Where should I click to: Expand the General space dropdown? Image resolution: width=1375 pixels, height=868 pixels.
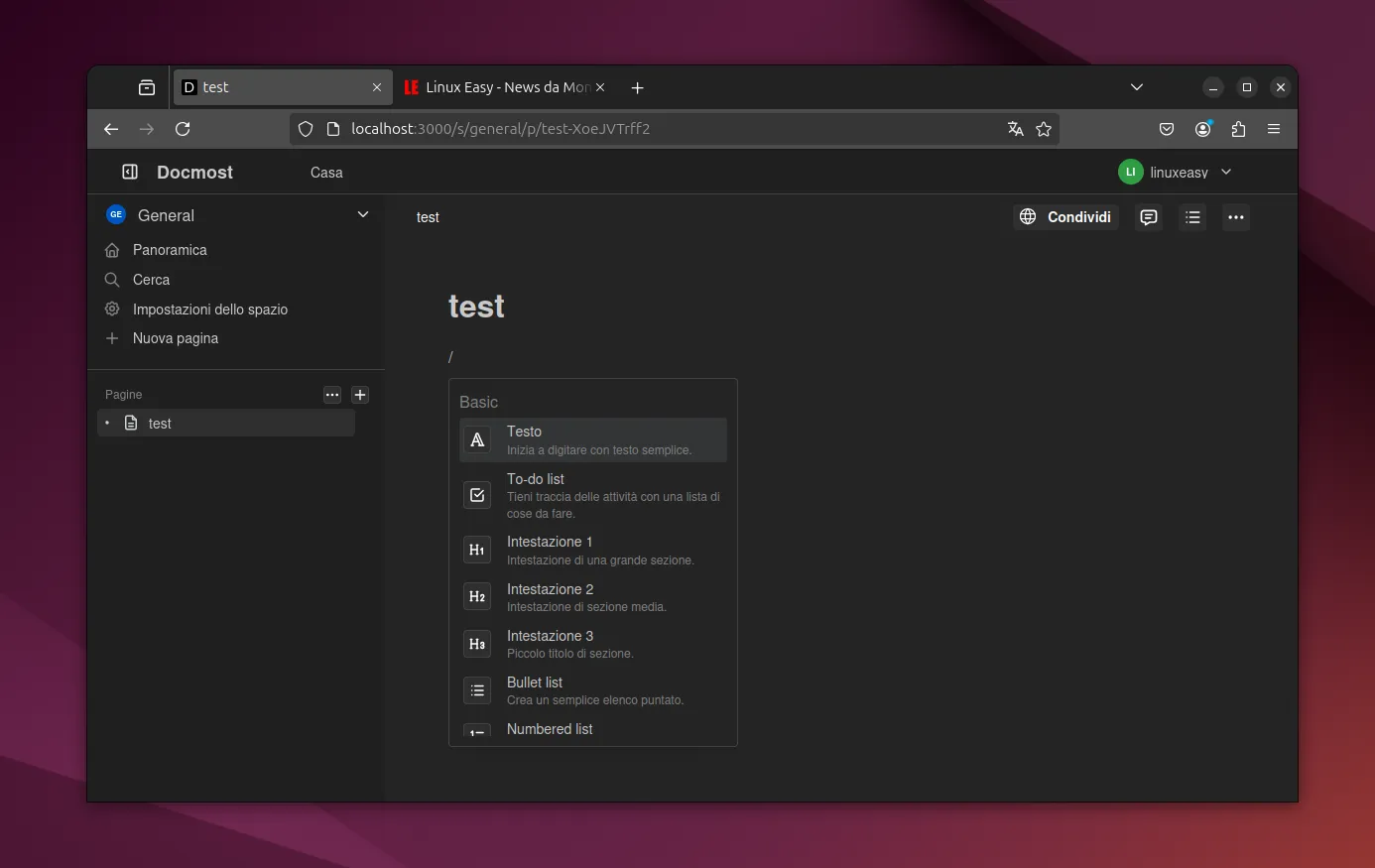click(x=363, y=214)
